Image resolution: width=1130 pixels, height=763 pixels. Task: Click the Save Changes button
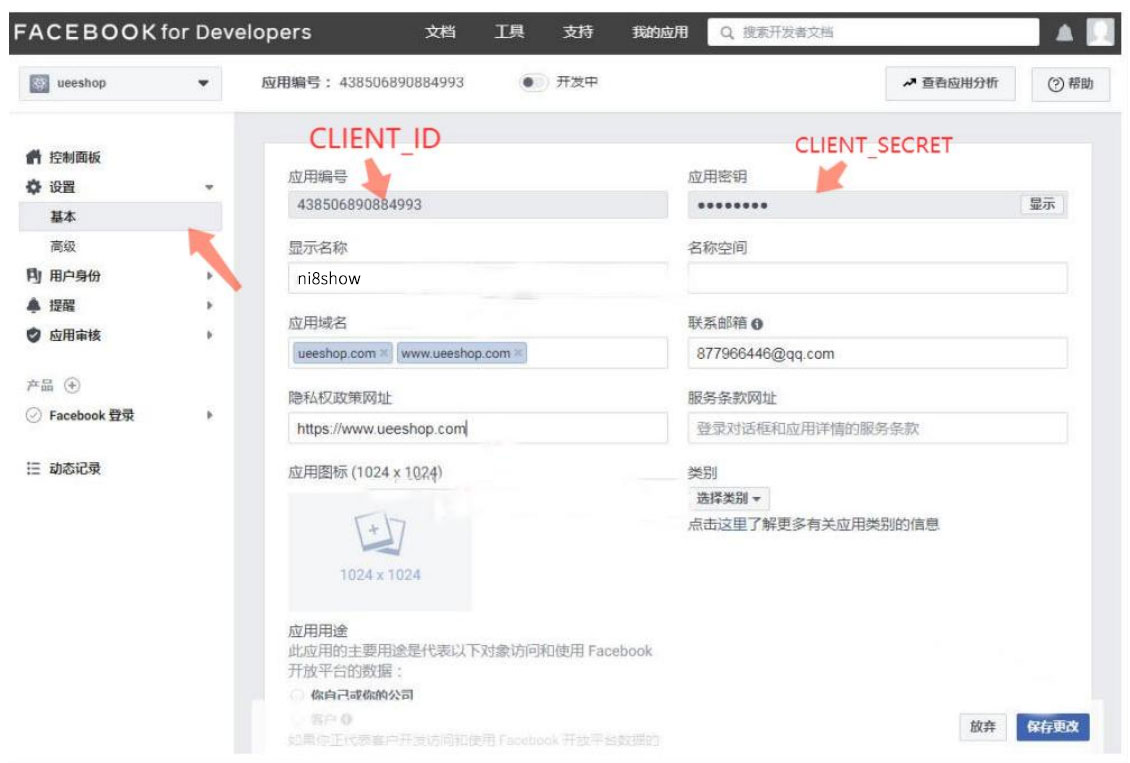tap(1052, 727)
